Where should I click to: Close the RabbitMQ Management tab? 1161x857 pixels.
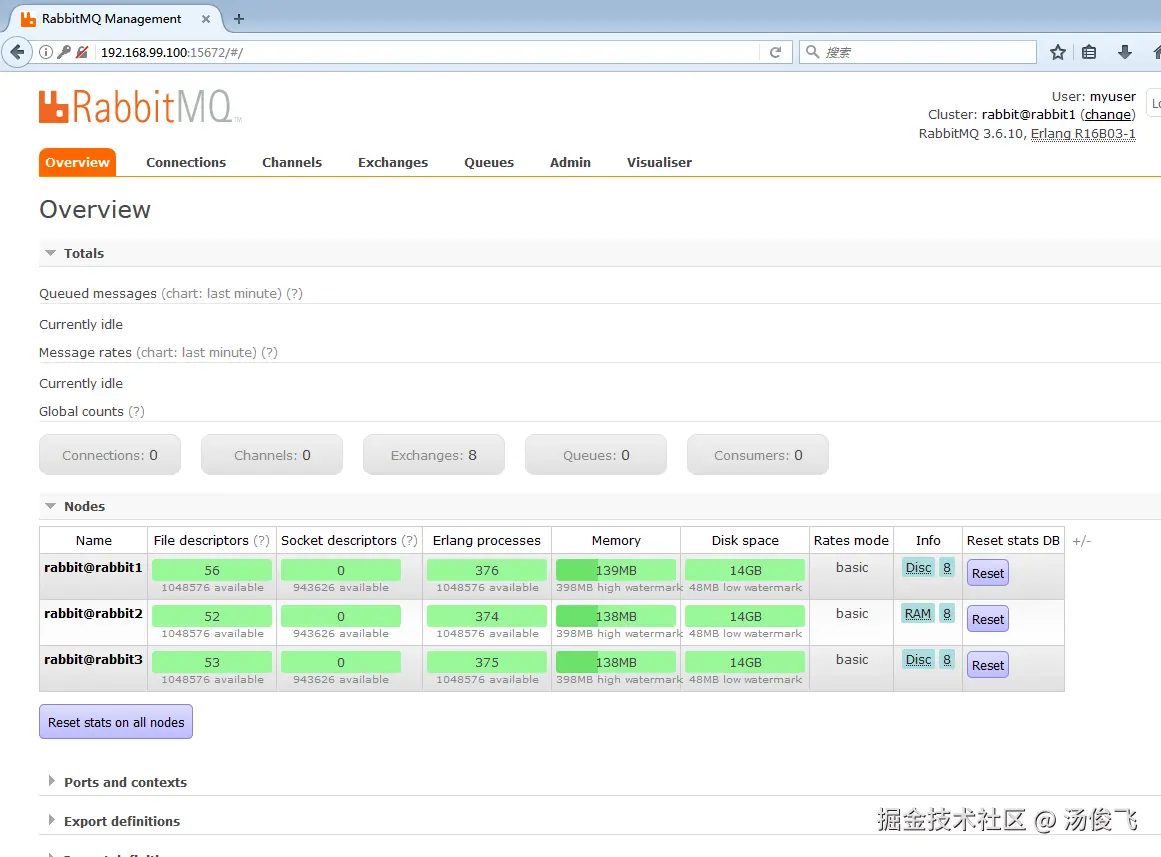[206, 19]
